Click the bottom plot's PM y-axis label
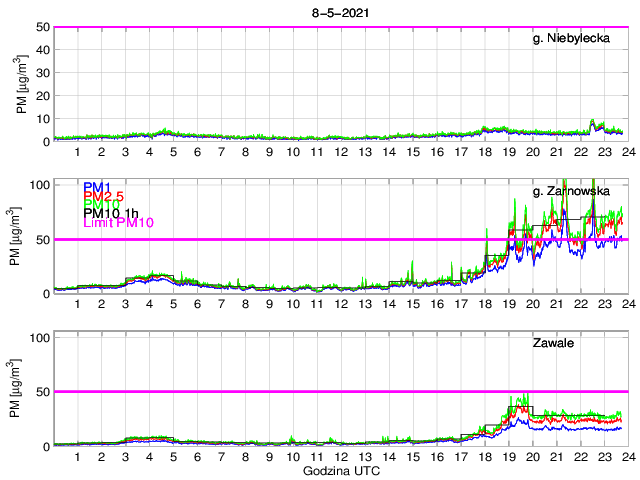Image resolution: width=640 pixels, height=480 pixels. (x=22, y=389)
